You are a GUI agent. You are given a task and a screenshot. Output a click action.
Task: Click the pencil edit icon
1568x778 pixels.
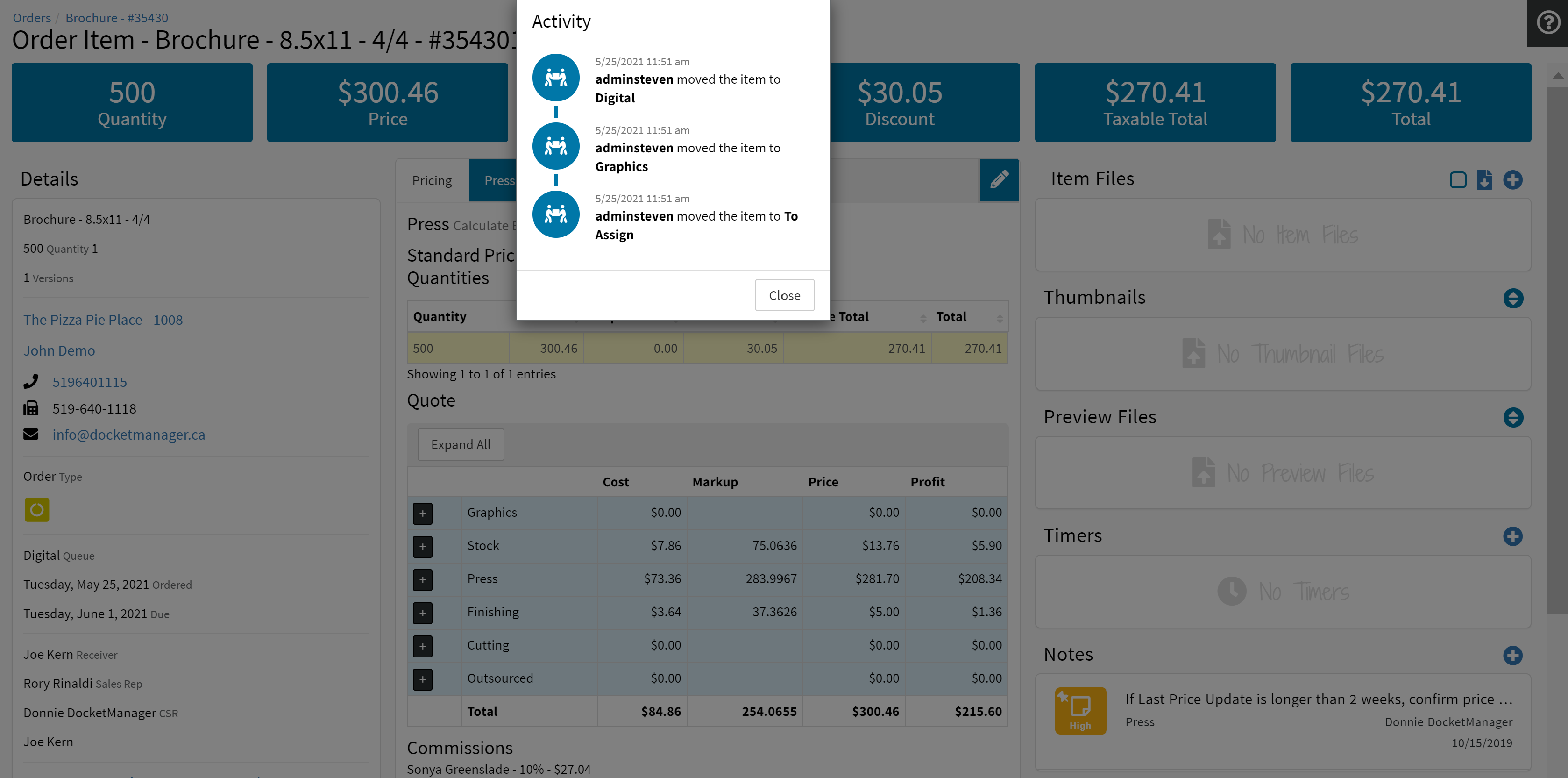pos(999,179)
